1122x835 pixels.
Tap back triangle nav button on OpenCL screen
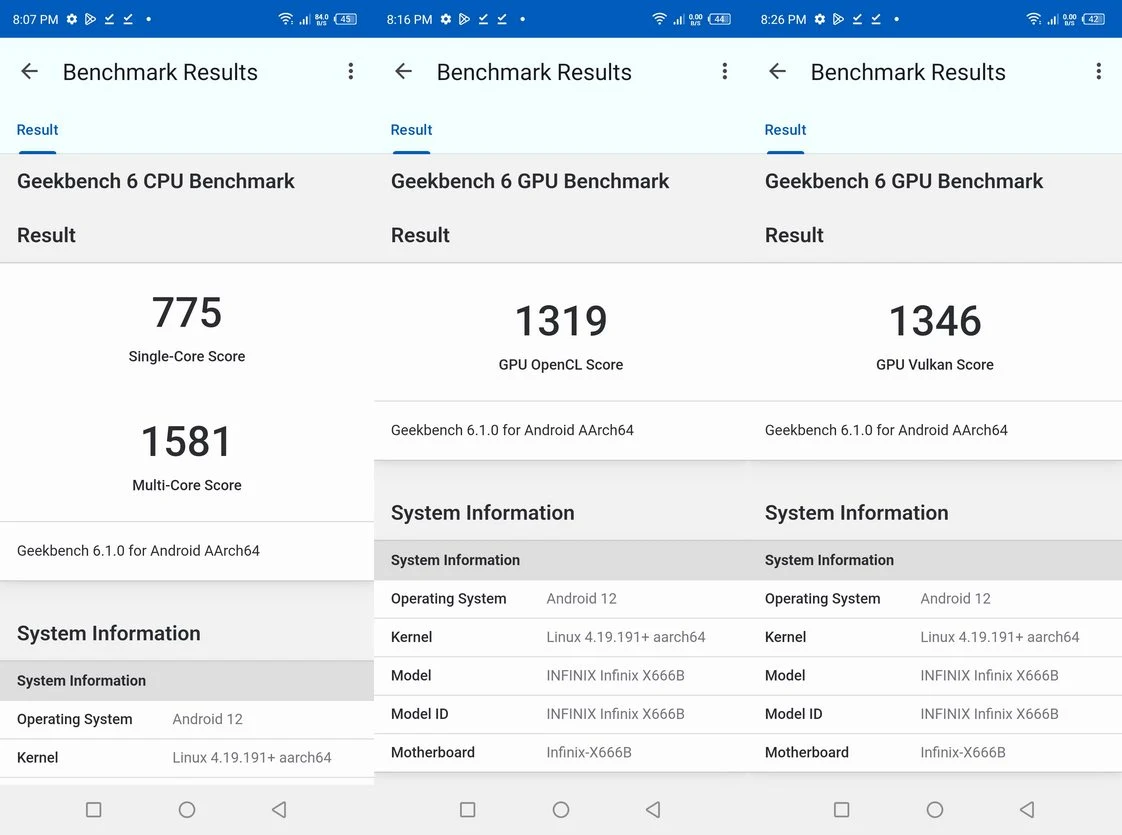[653, 809]
